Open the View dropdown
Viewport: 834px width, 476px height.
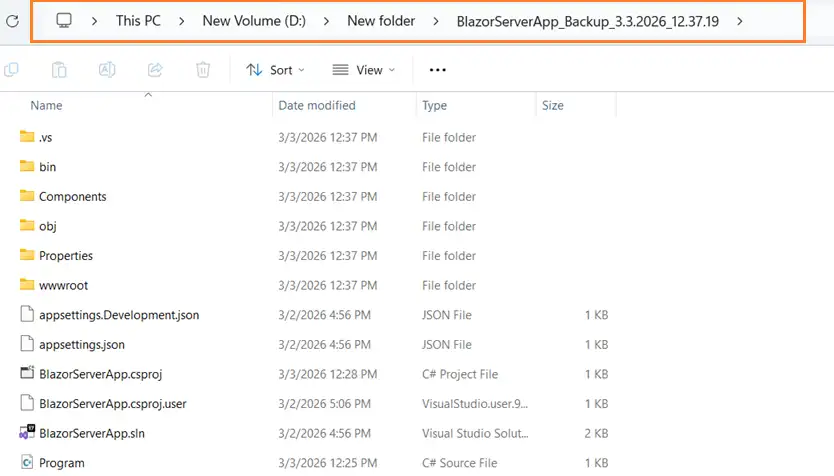364,70
